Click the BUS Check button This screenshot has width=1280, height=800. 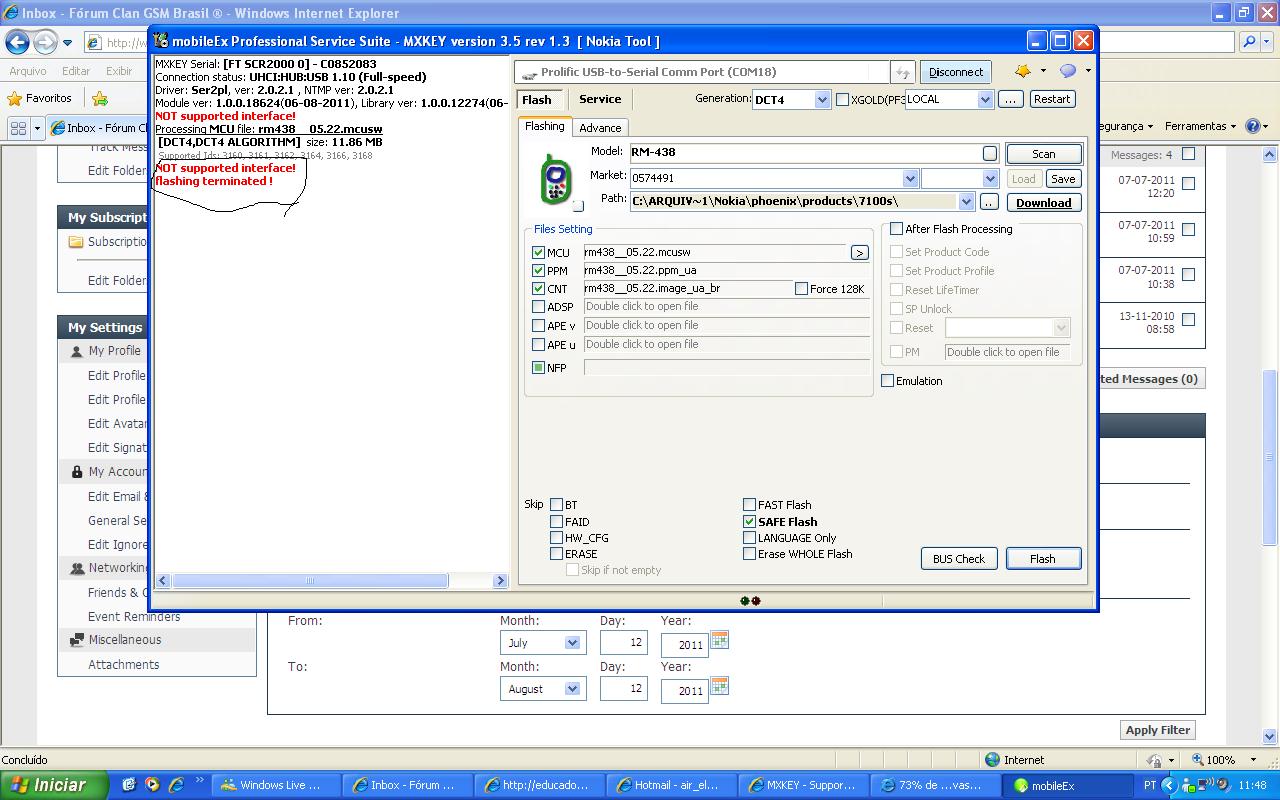959,559
